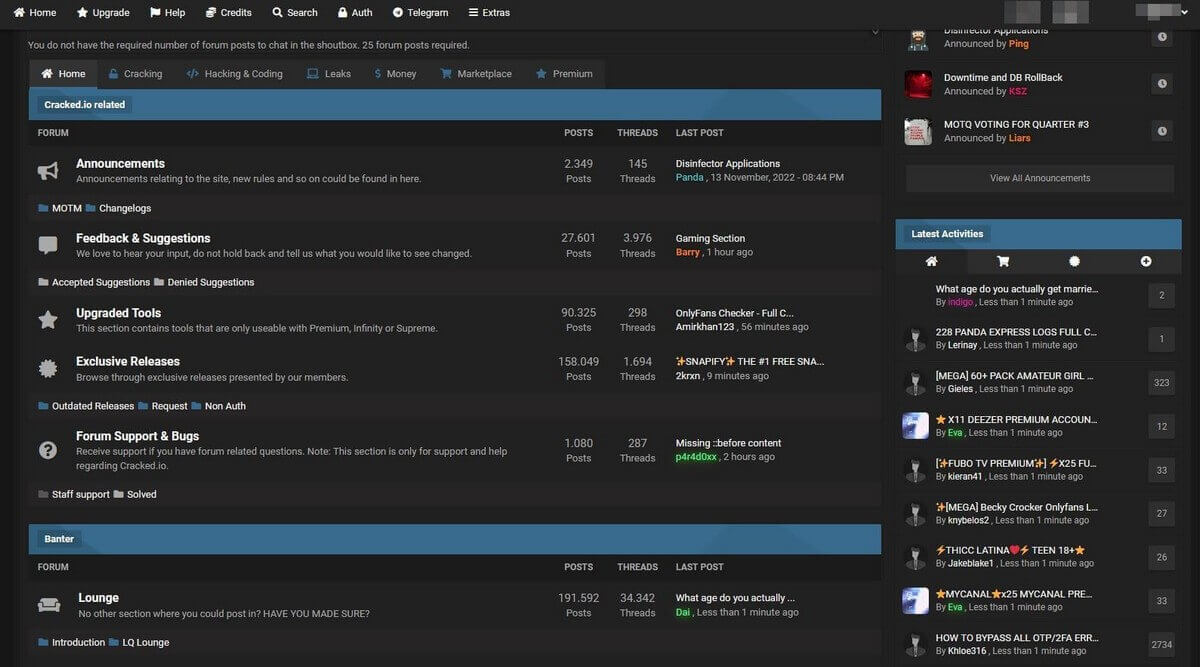Click the View All Announcements button
The image size is (1200, 667).
pos(1040,178)
